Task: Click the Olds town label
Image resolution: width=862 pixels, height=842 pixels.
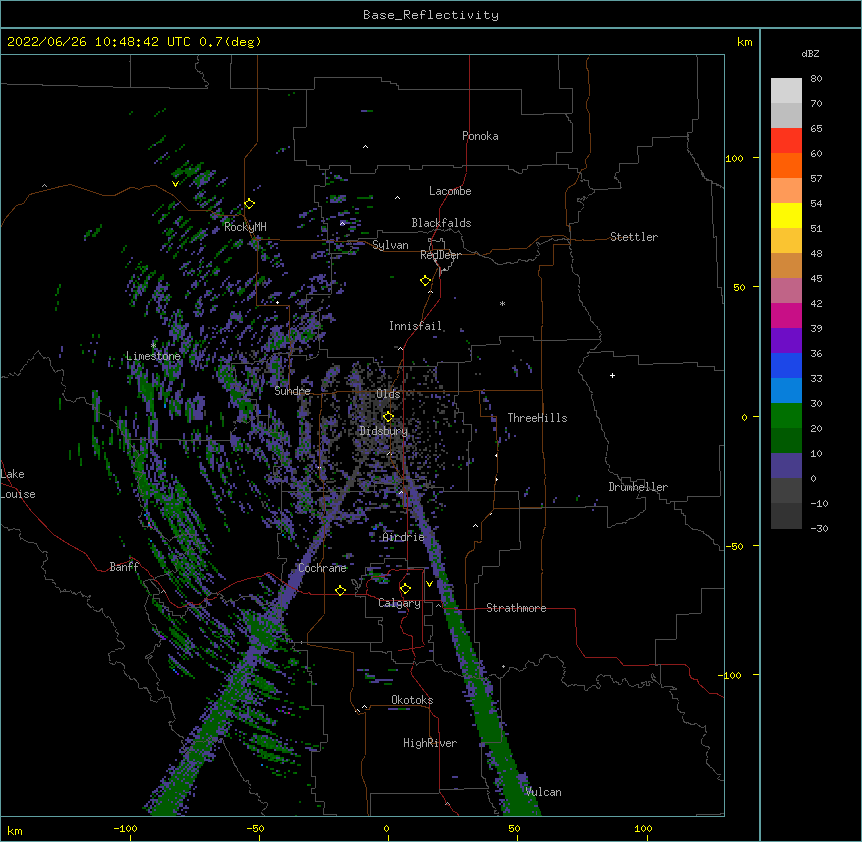Action: (x=388, y=394)
